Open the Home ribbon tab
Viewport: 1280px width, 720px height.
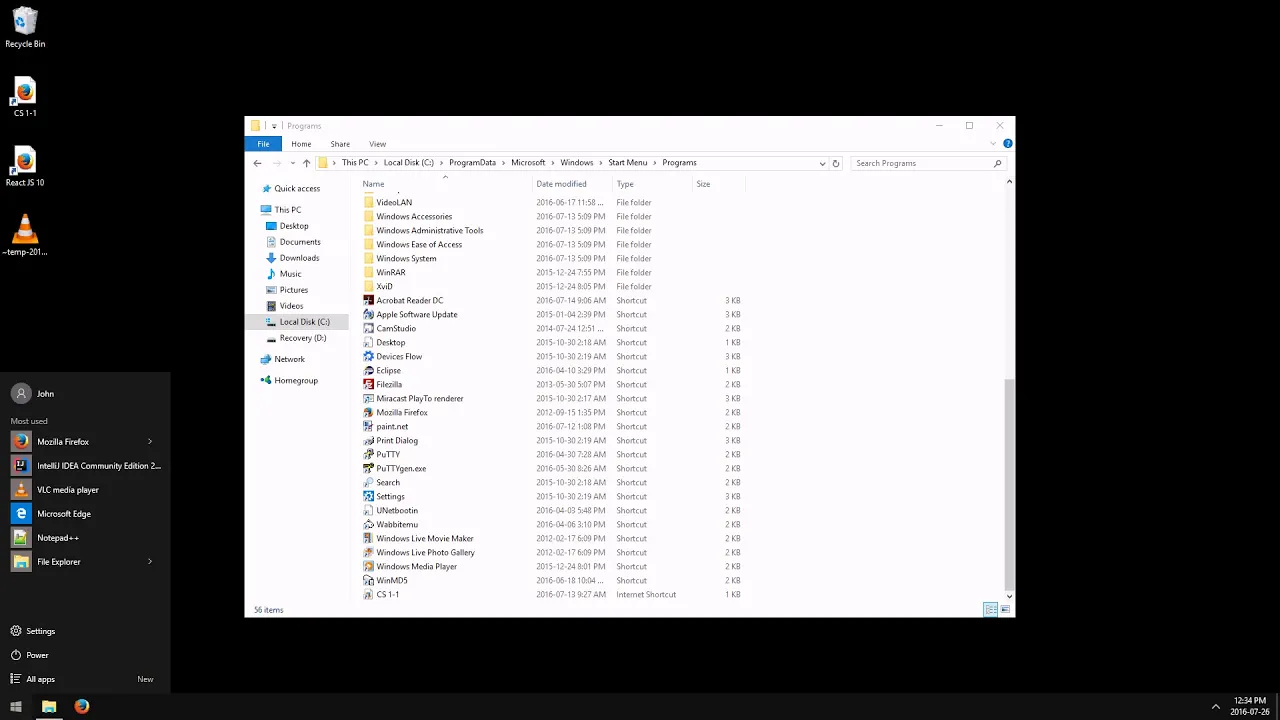tap(301, 144)
